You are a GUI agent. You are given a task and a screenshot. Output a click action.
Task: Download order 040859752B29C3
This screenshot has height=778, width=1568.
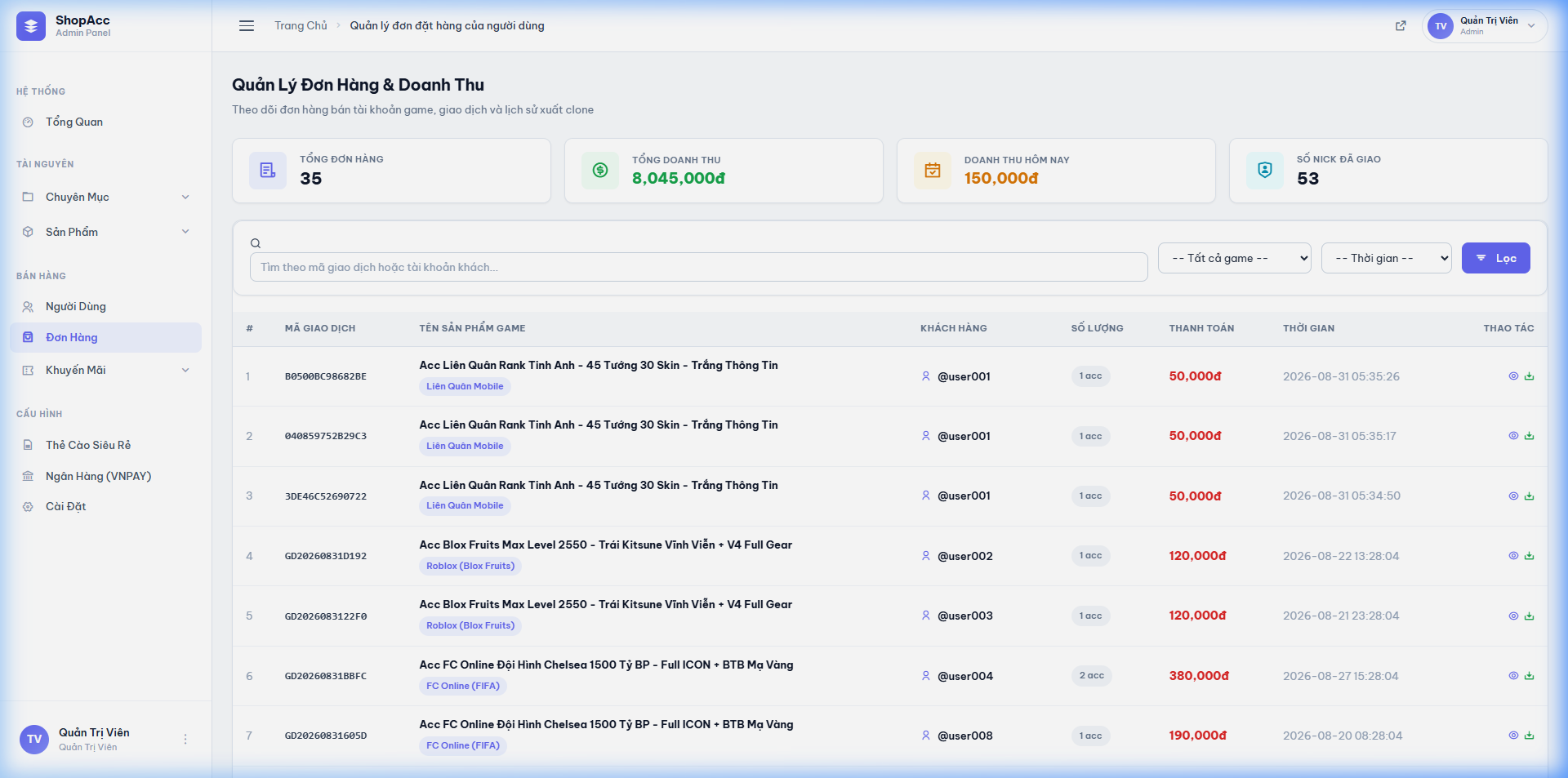(1530, 436)
